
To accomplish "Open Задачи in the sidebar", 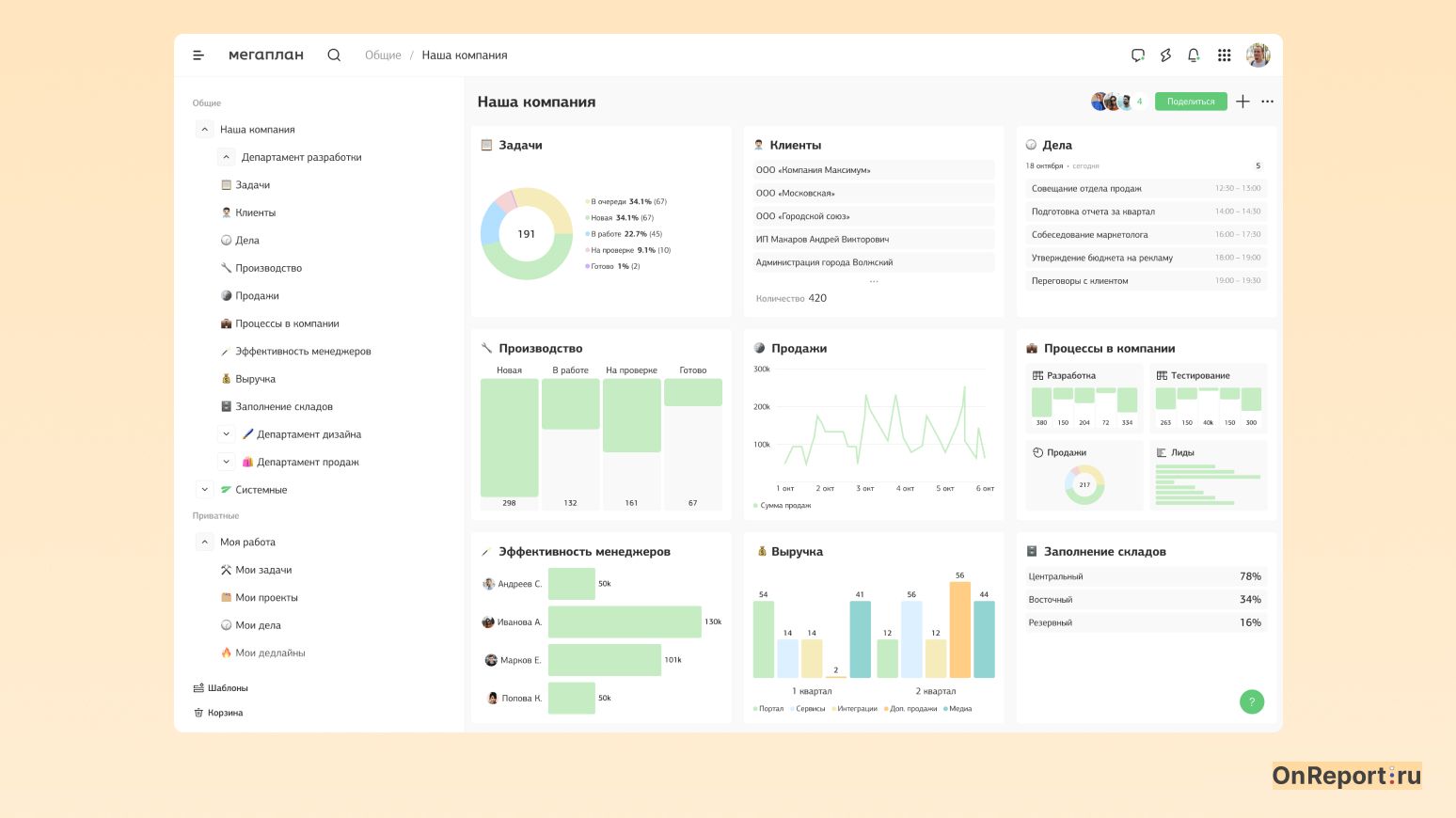I will [245, 185].
